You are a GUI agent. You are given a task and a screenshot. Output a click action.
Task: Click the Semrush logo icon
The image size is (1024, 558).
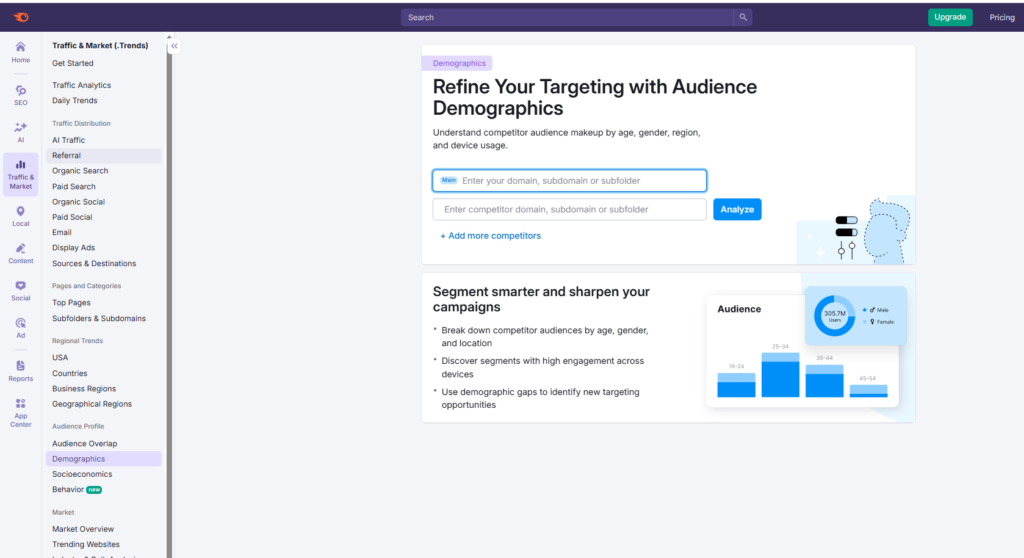tap(21, 17)
